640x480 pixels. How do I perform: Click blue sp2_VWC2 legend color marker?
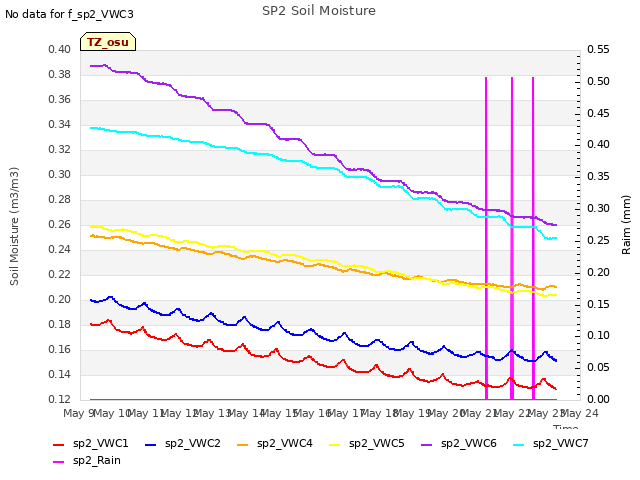coord(151,444)
